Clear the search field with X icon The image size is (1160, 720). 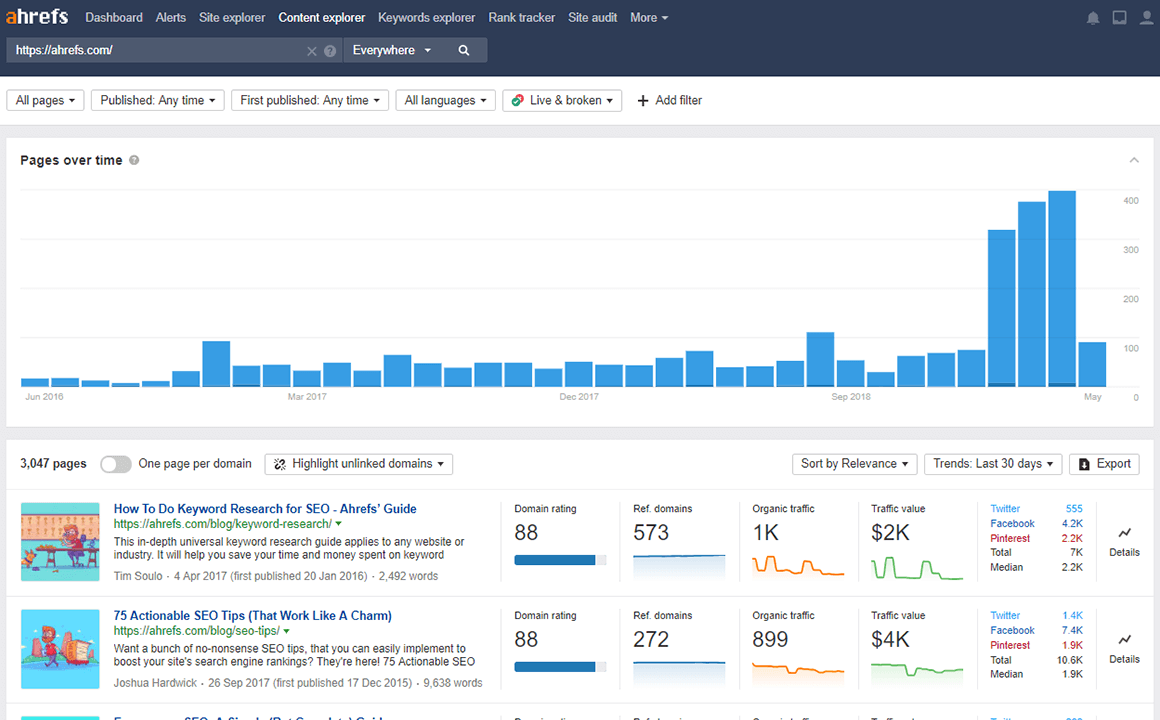pyautogui.click(x=312, y=51)
